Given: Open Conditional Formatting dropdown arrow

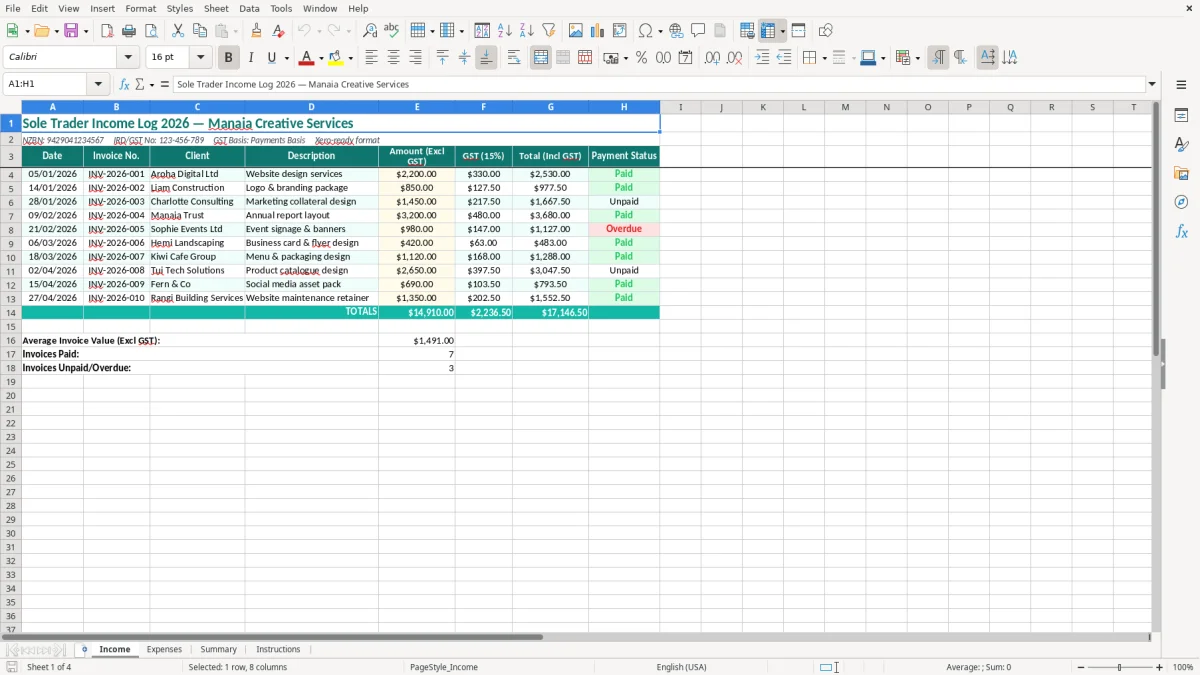Looking at the screenshot, I should 918,58.
